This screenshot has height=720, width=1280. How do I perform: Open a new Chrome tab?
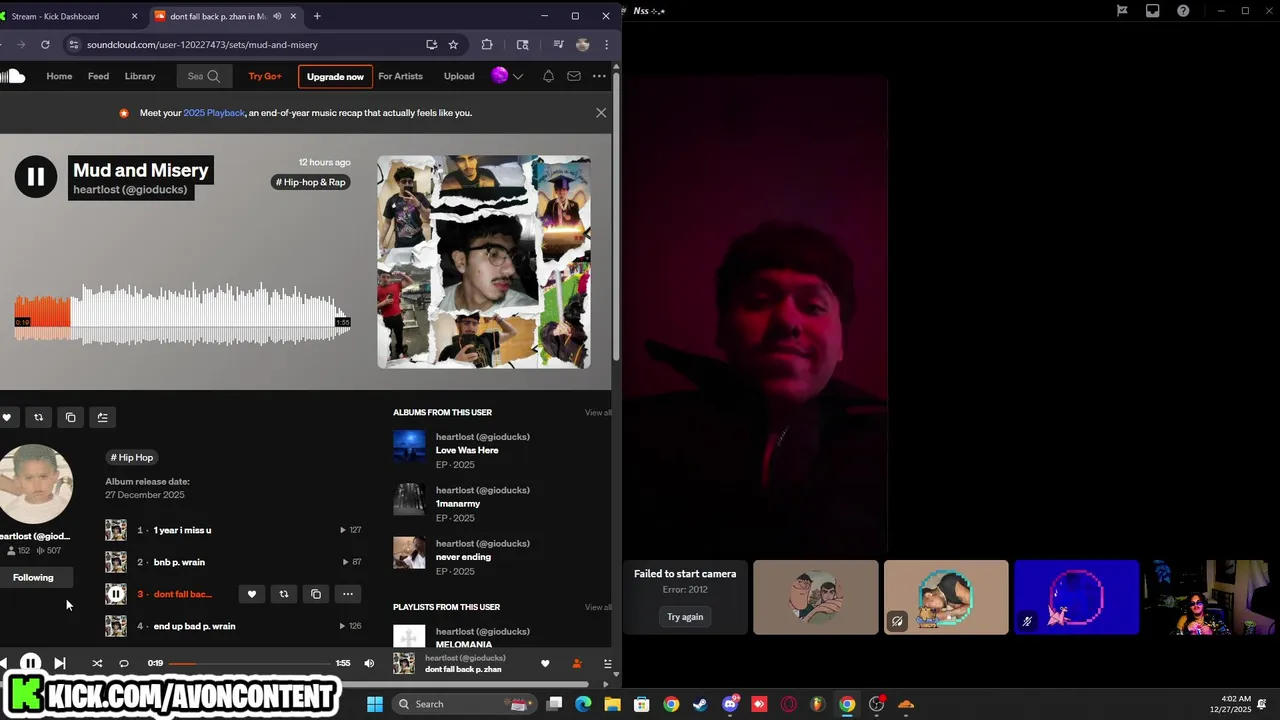pyautogui.click(x=317, y=16)
